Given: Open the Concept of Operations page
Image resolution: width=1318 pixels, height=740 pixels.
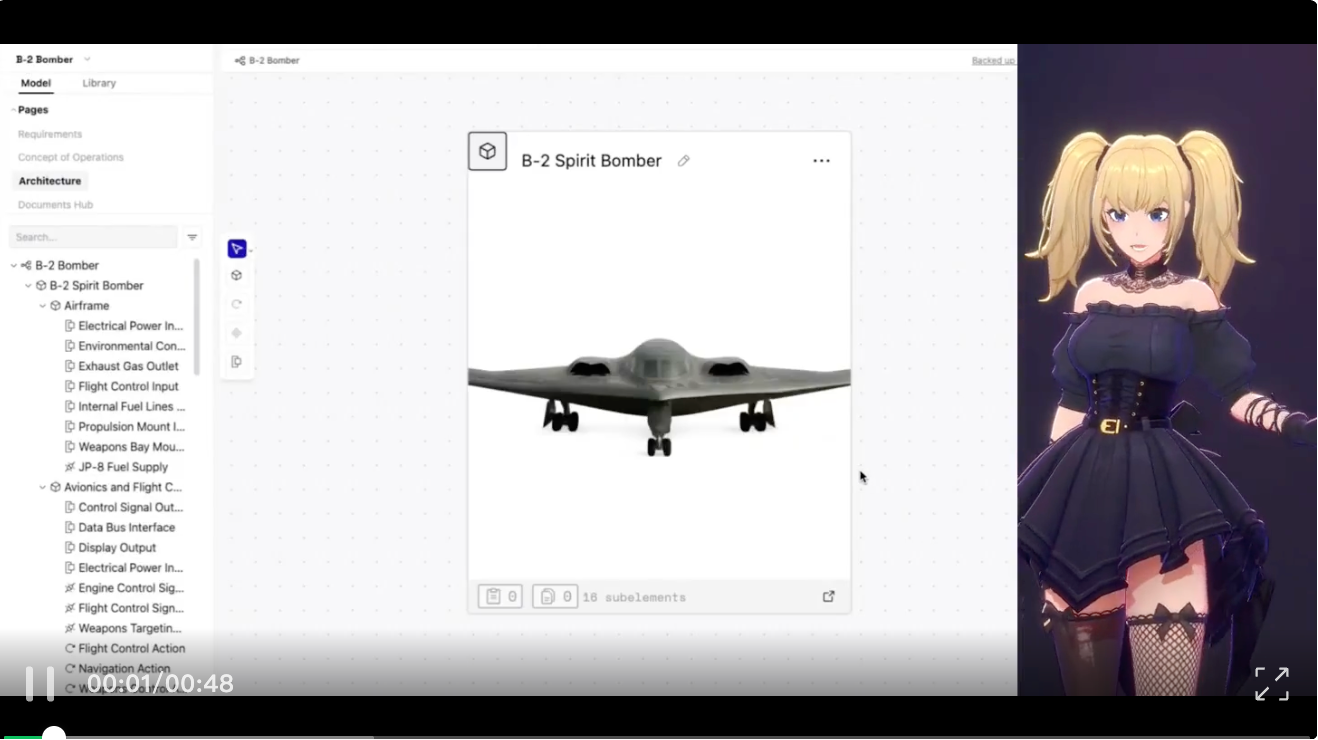Looking at the screenshot, I should coord(71,158).
